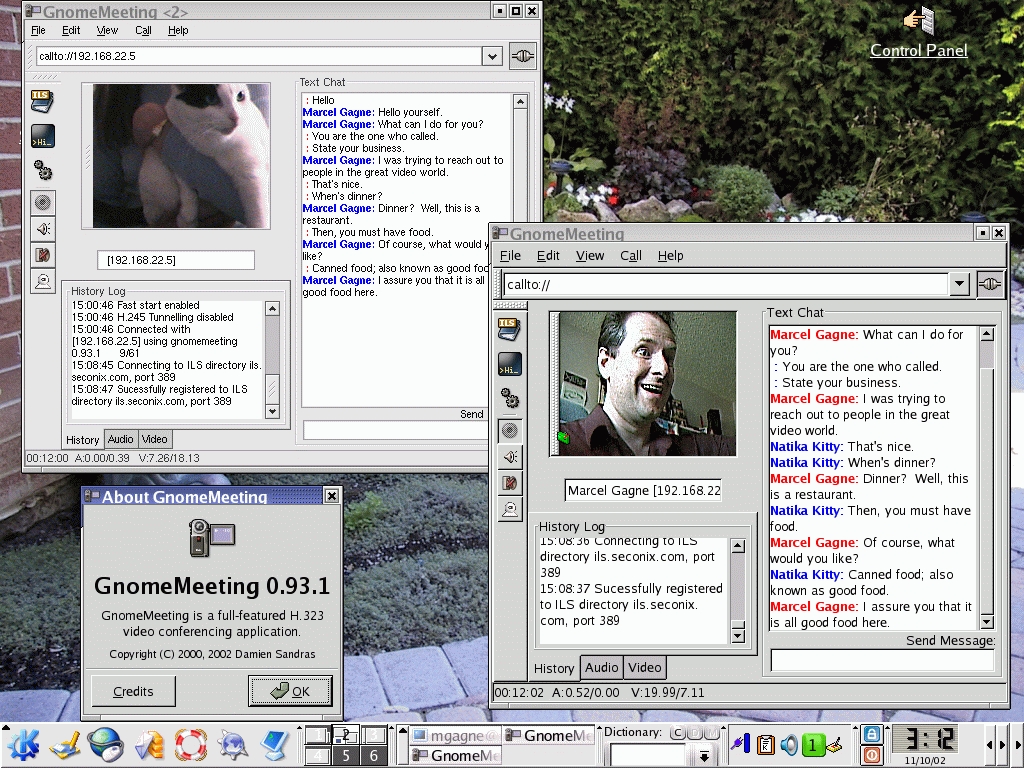Image resolution: width=1024 pixels, height=768 pixels.
Task: Expand the callto://192.168.22.5 address history dropdown
Action: click(491, 56)
